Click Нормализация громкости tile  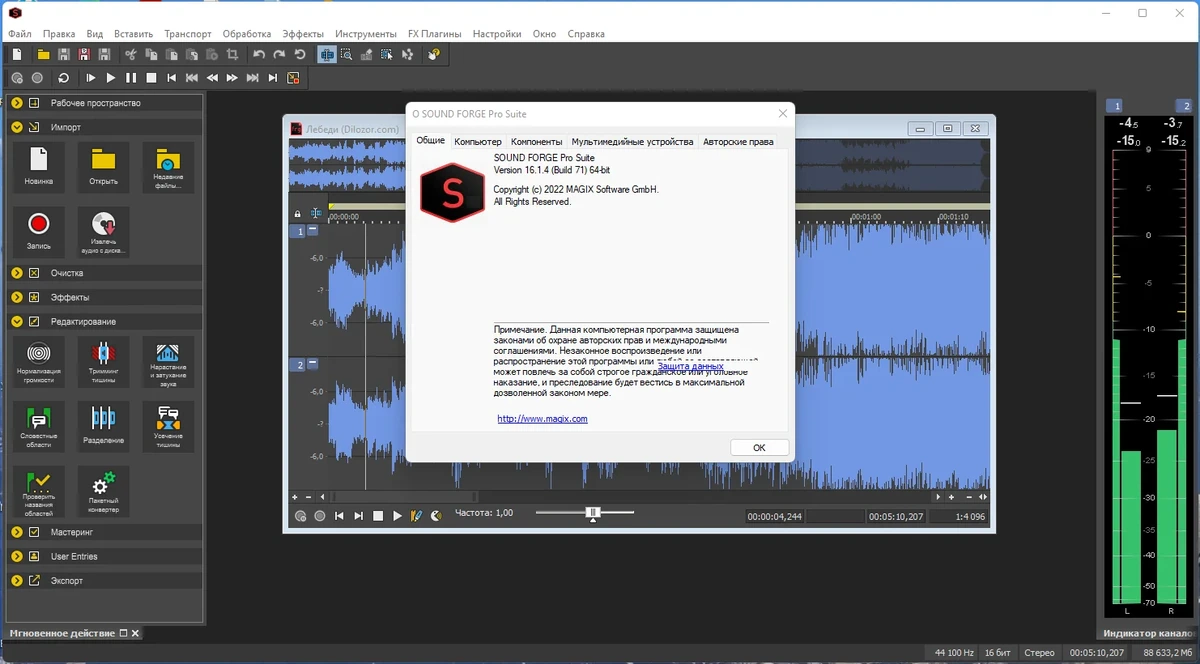[x=39, y=361]
